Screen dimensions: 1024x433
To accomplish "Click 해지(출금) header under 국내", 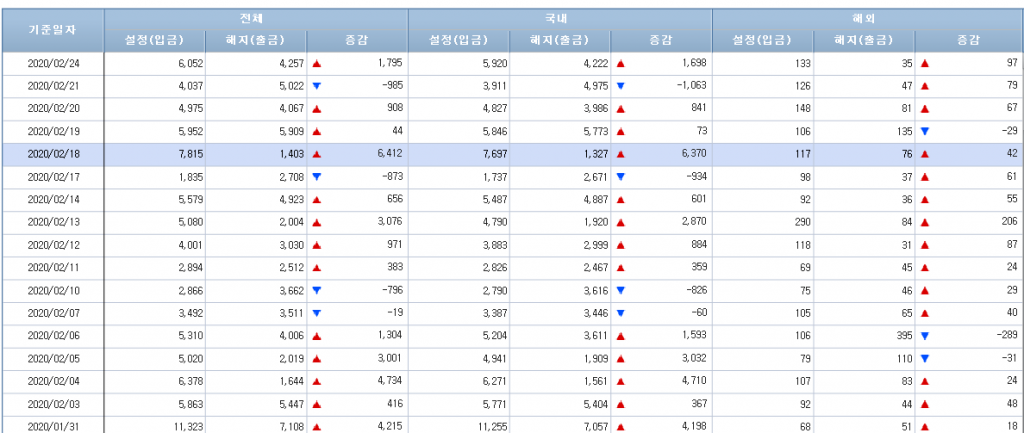I will [x=560, y=40].
